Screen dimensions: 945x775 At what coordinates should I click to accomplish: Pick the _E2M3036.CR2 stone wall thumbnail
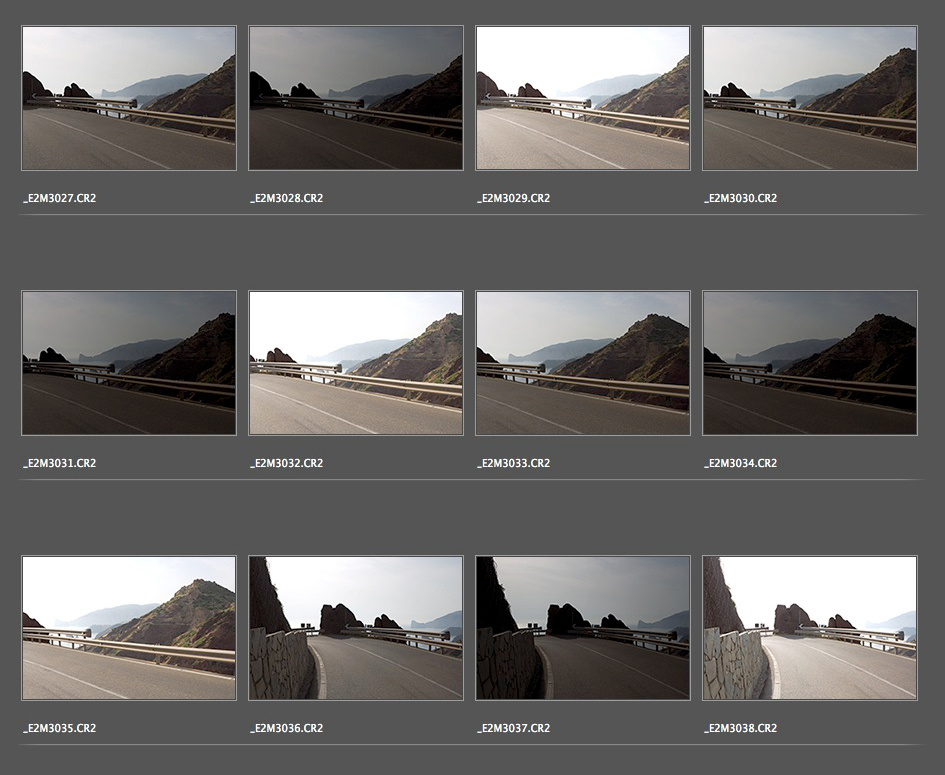(x=356, y=628)
